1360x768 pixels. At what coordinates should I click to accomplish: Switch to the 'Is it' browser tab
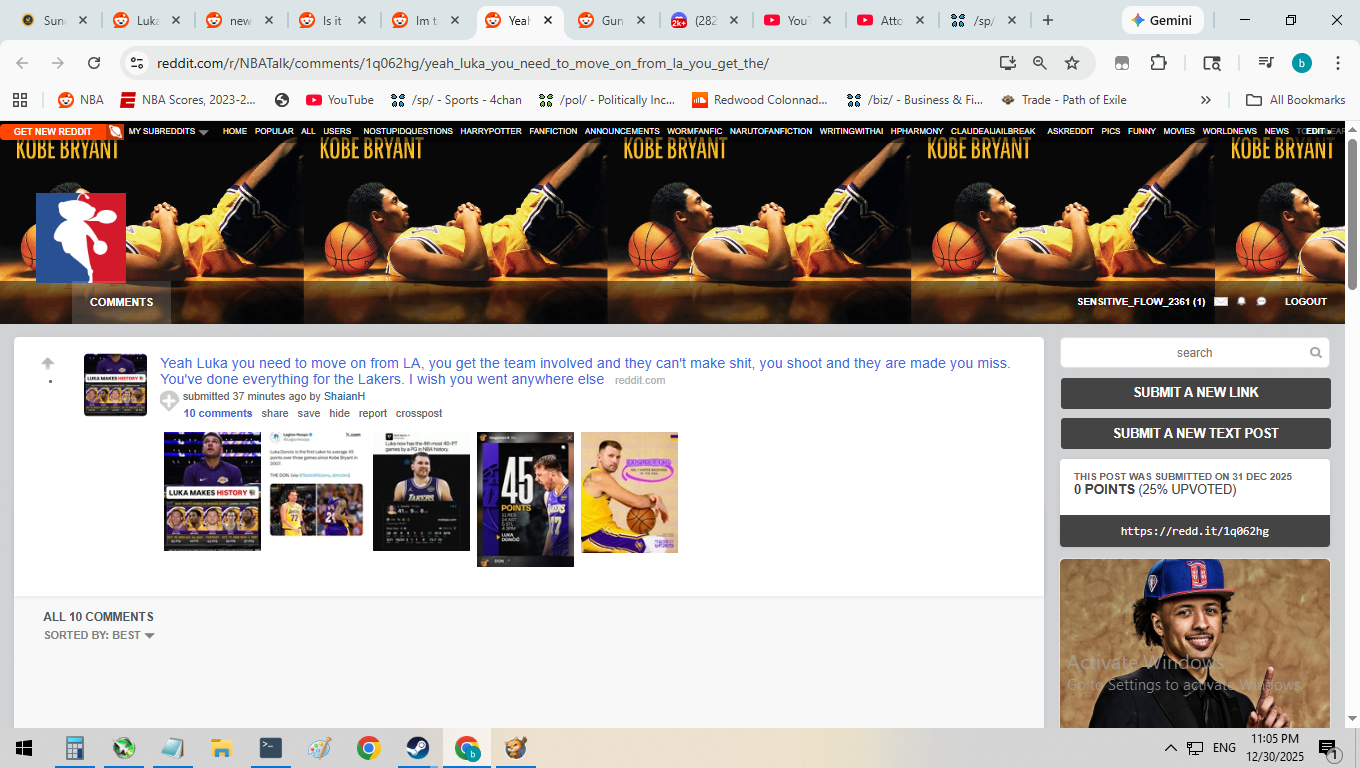point(332,20)
